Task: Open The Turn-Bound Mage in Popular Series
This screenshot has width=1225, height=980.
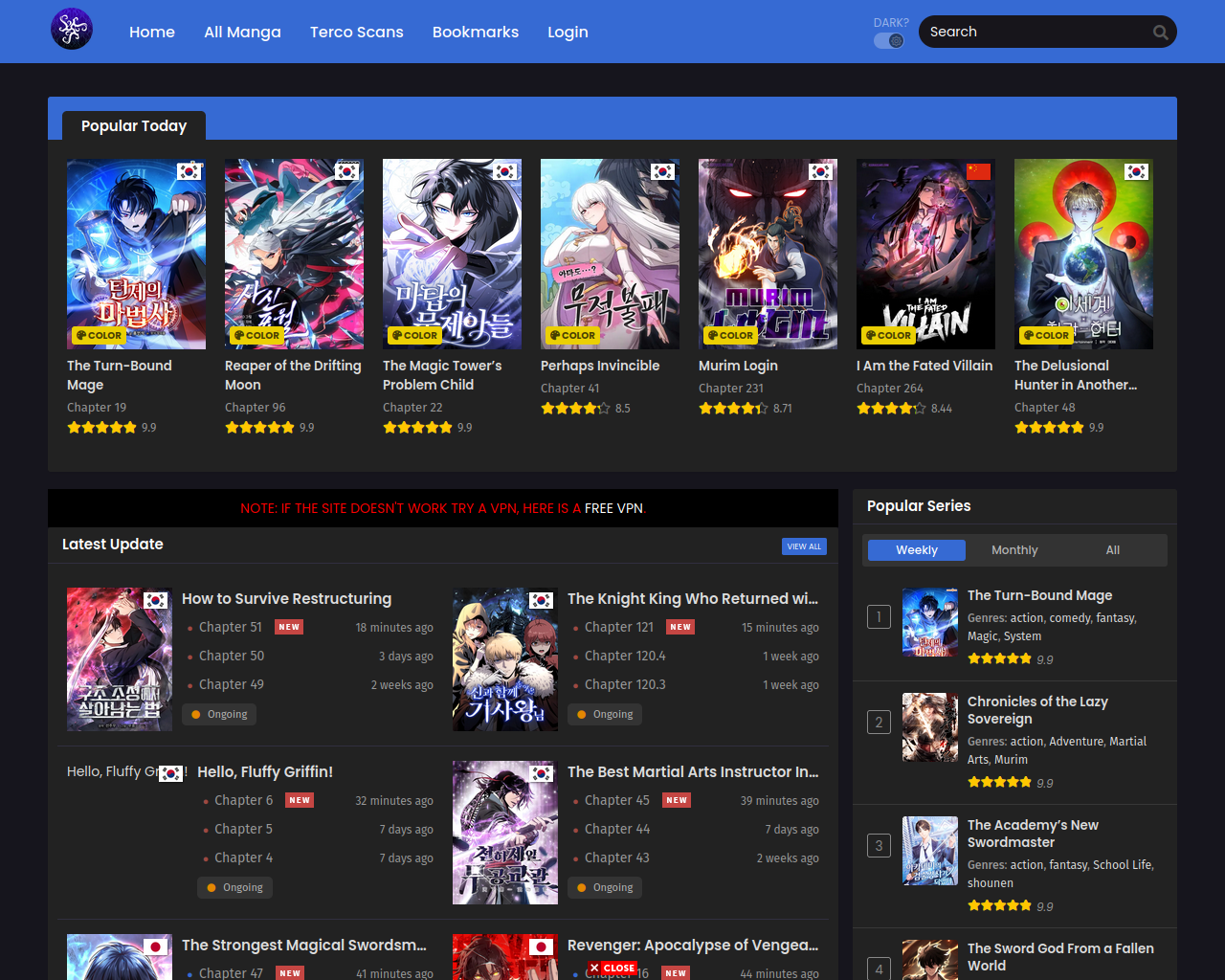Action: [1039, 595]
